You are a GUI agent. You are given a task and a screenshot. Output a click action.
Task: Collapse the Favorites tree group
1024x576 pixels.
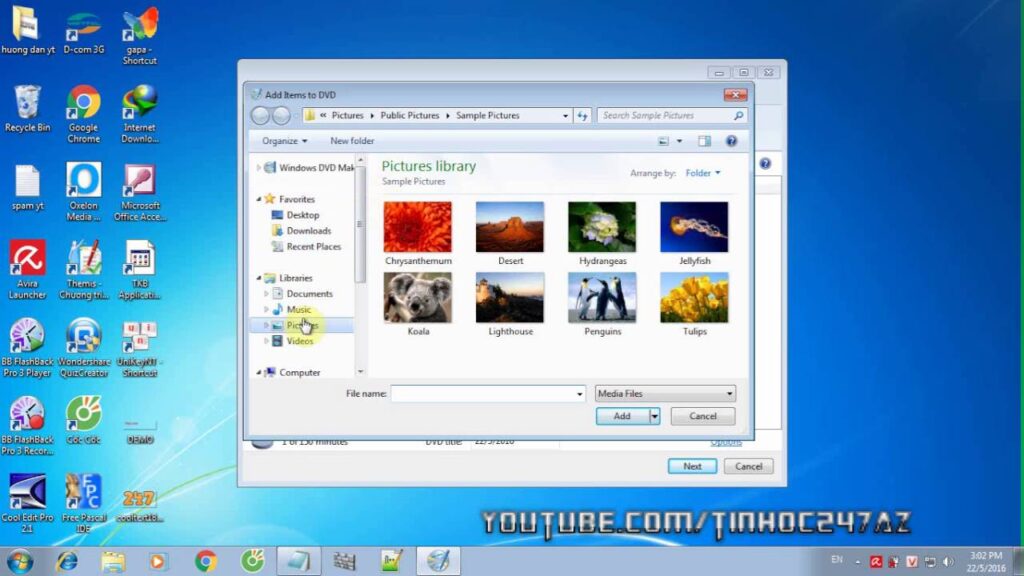tap(259, 199)
